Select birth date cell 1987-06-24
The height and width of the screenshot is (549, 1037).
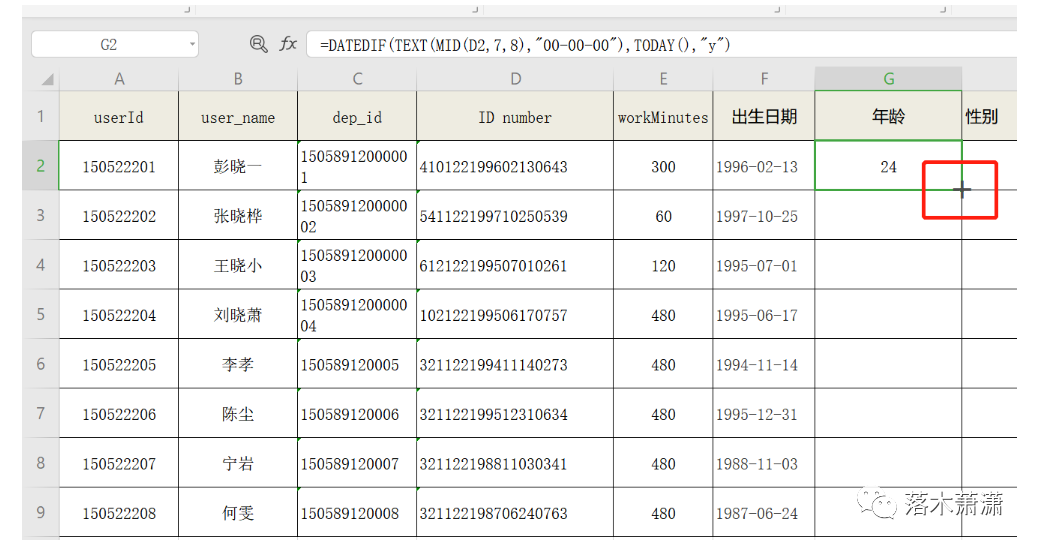coord(764,513)
